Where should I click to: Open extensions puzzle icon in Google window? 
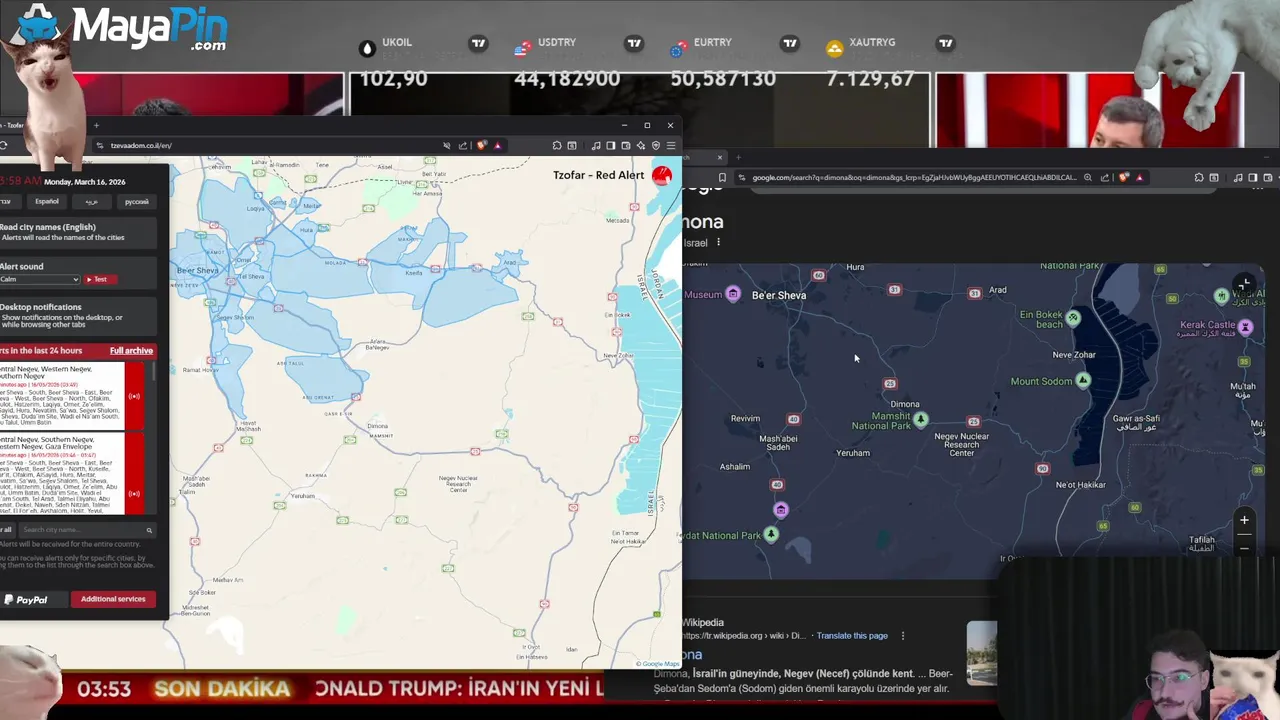1199,177
